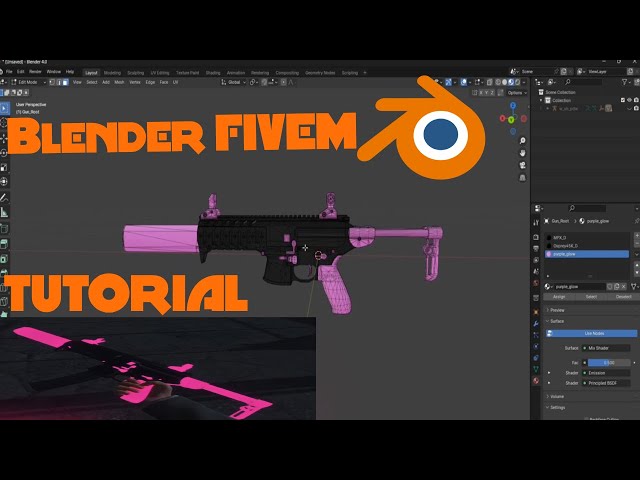Hide Collection using eye icon
Viewport: 640px width, 480px height.
pos(629,100)
